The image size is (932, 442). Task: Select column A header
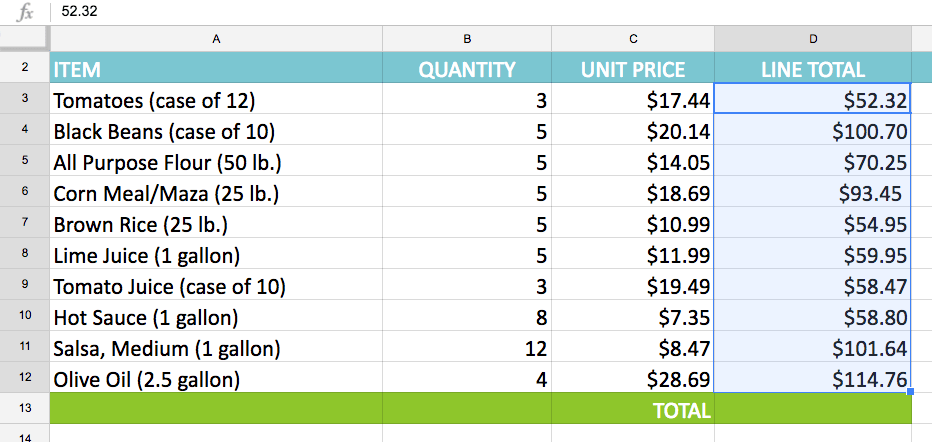(215, 39)
